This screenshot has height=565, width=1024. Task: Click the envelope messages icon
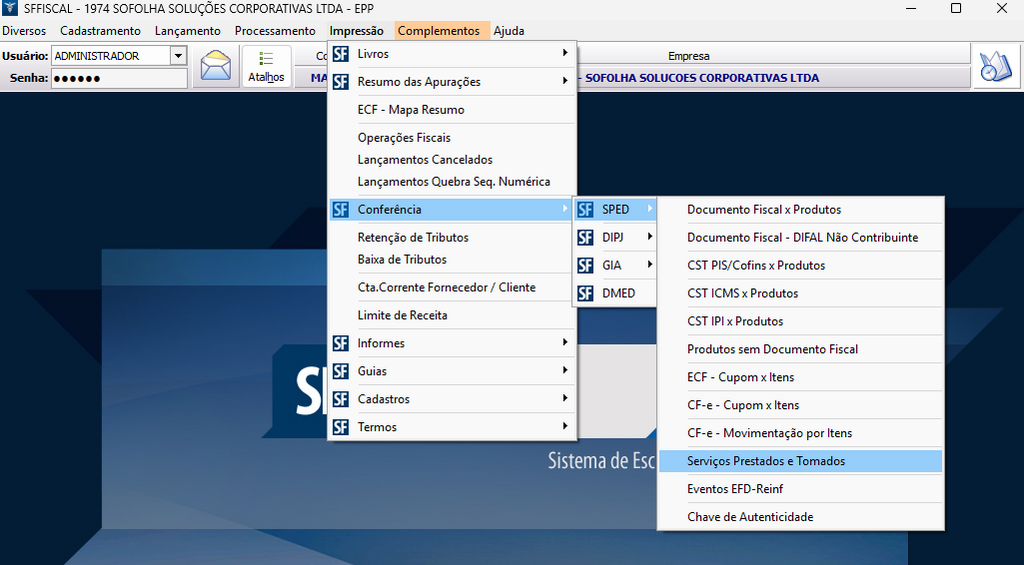215,67
